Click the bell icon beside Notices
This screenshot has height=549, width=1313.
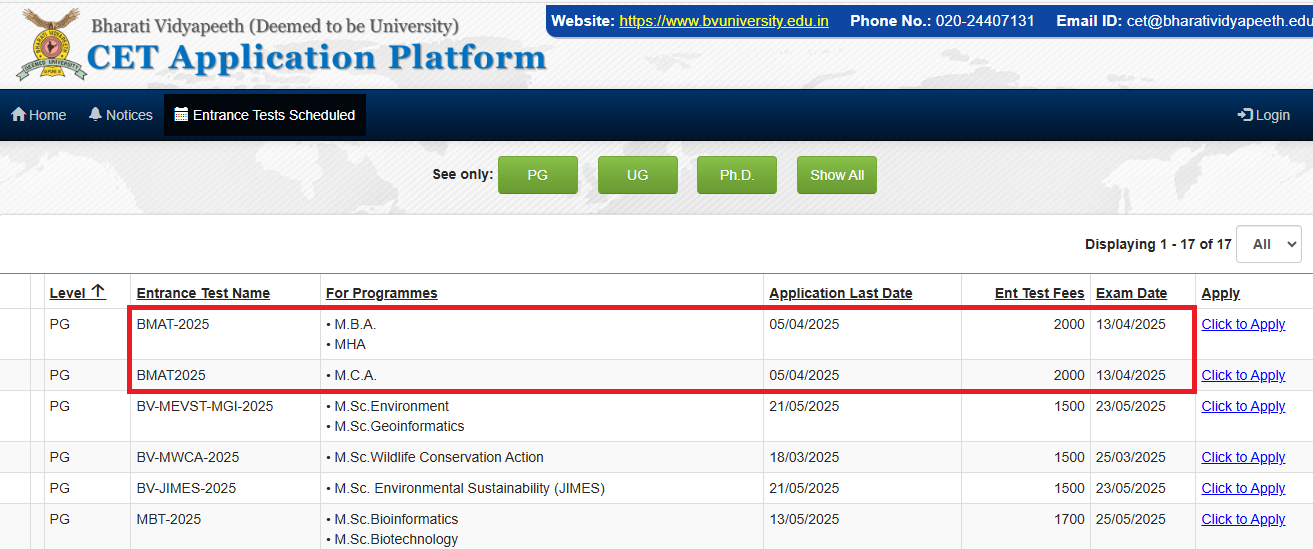[96, 115]
